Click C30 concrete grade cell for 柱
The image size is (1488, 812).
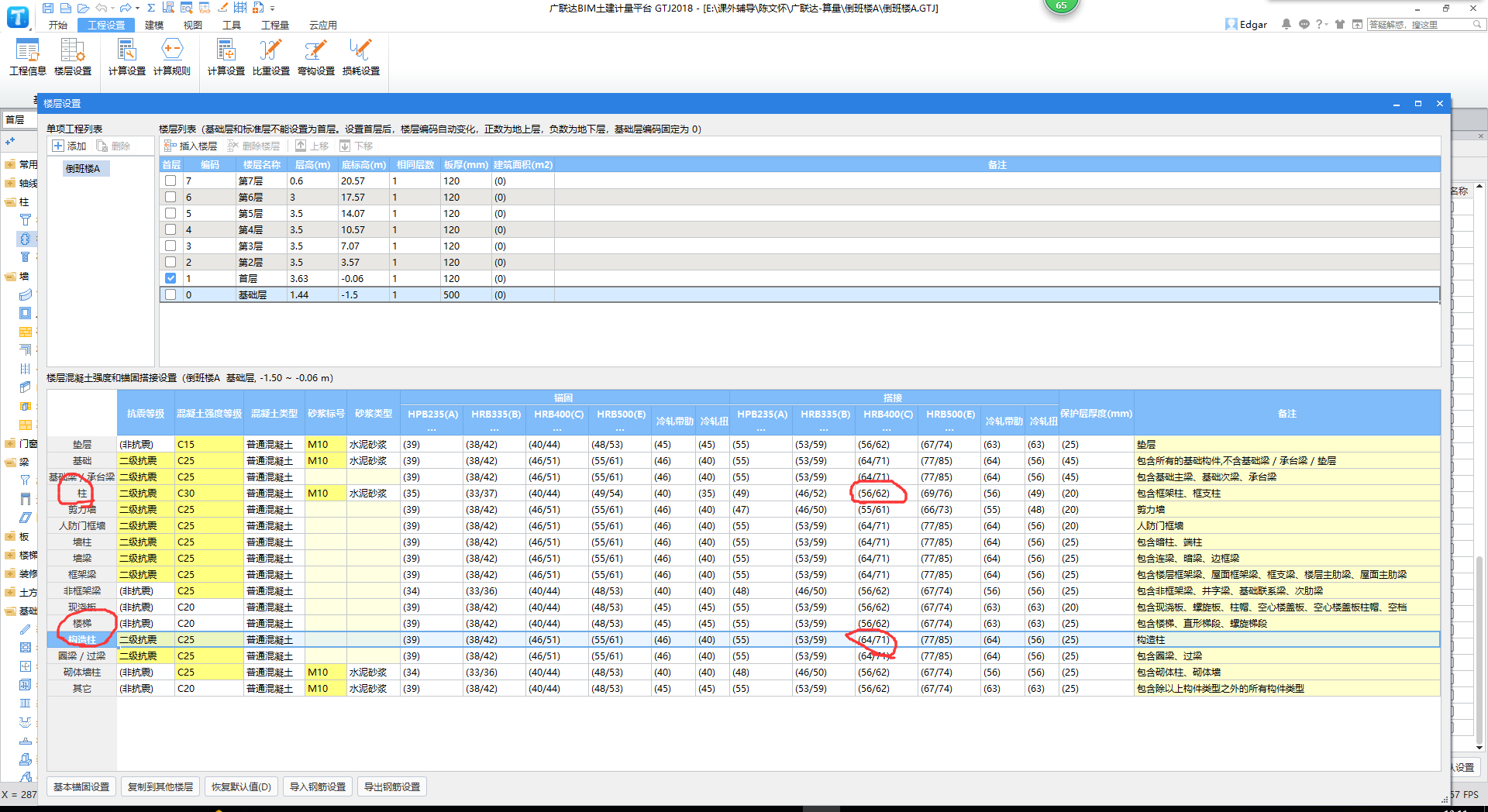[208, 493]
